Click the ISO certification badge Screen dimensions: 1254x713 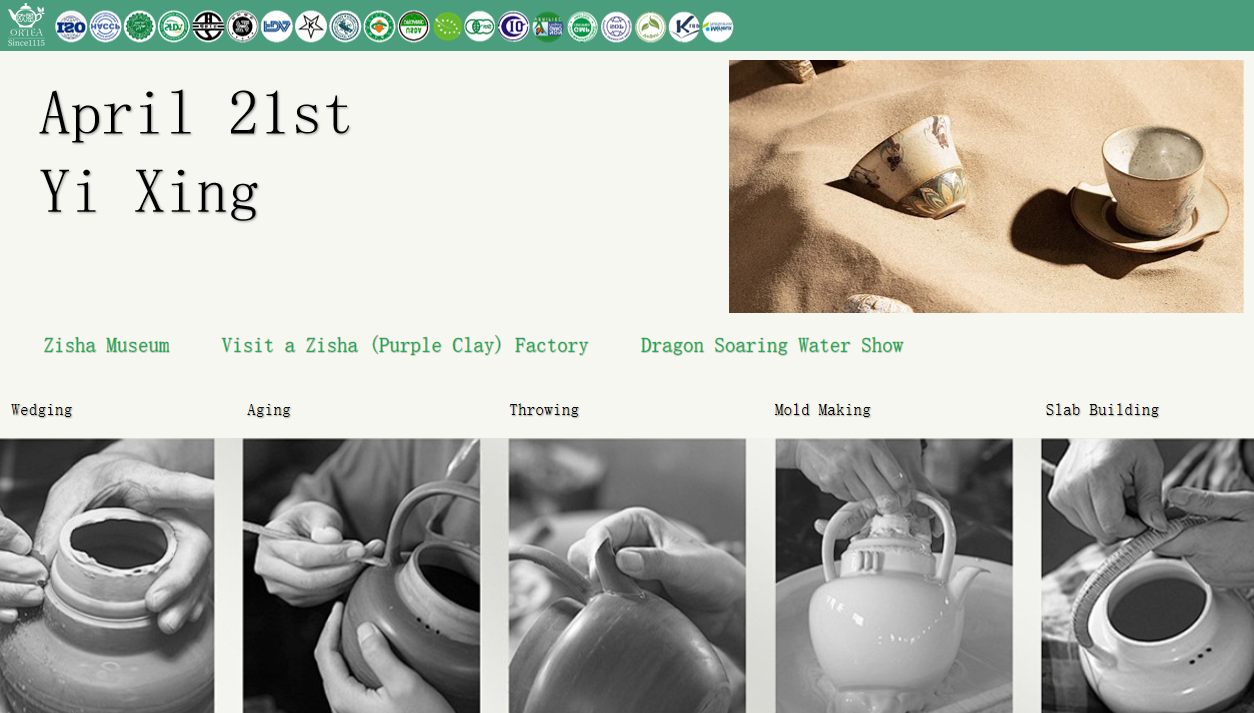click(71, 26)
